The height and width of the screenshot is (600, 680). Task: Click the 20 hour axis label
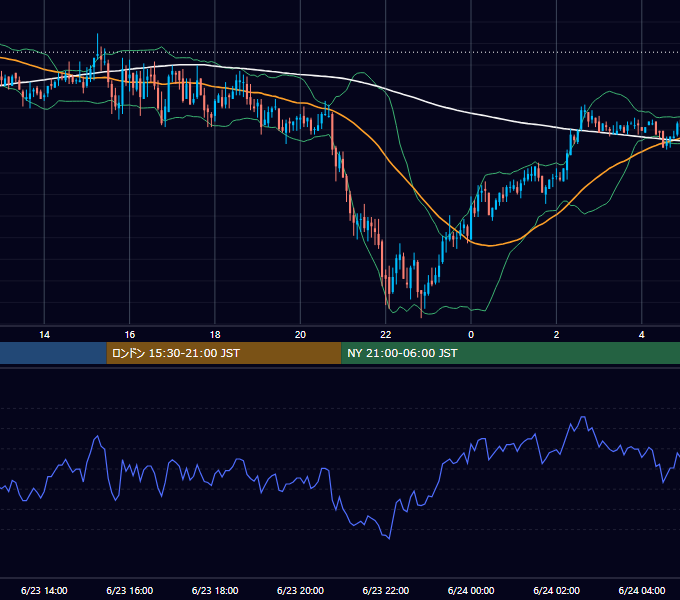pos(301,335)
